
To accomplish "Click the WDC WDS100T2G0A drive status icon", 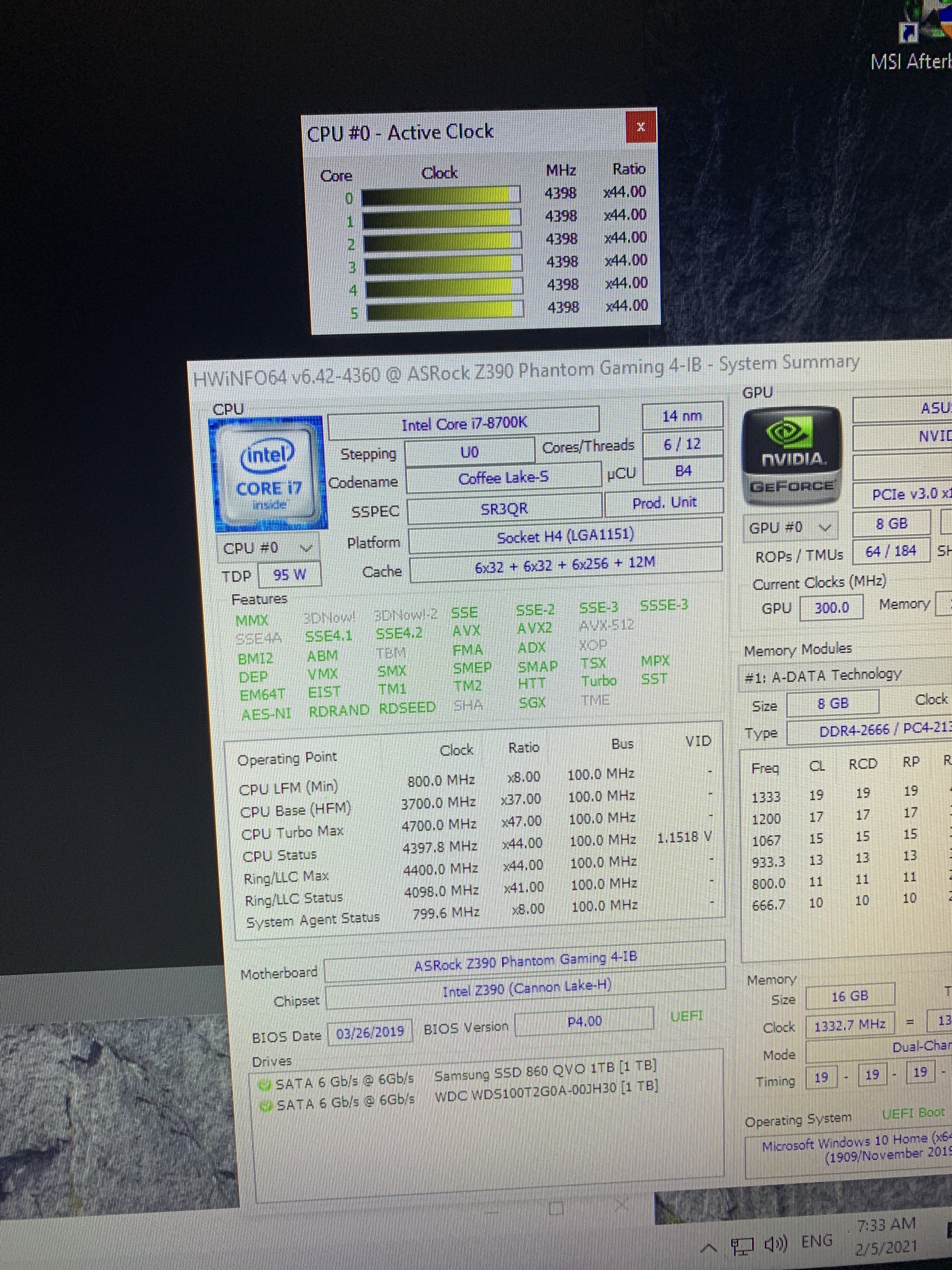I will pyautogui.click(x=266, y=1106).
